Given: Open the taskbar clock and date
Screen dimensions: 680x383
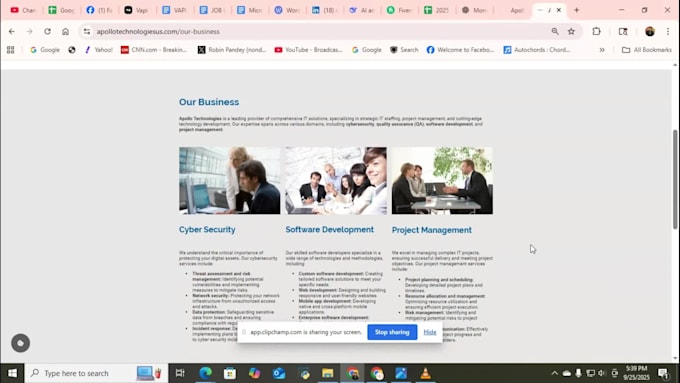Looking at the screenshot, I should point(636,373).
